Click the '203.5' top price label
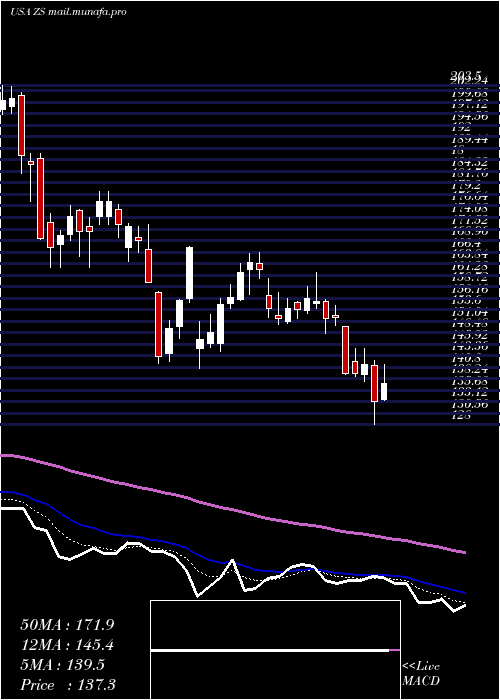Viewport: 500px width, 700px height. (465, 77)
